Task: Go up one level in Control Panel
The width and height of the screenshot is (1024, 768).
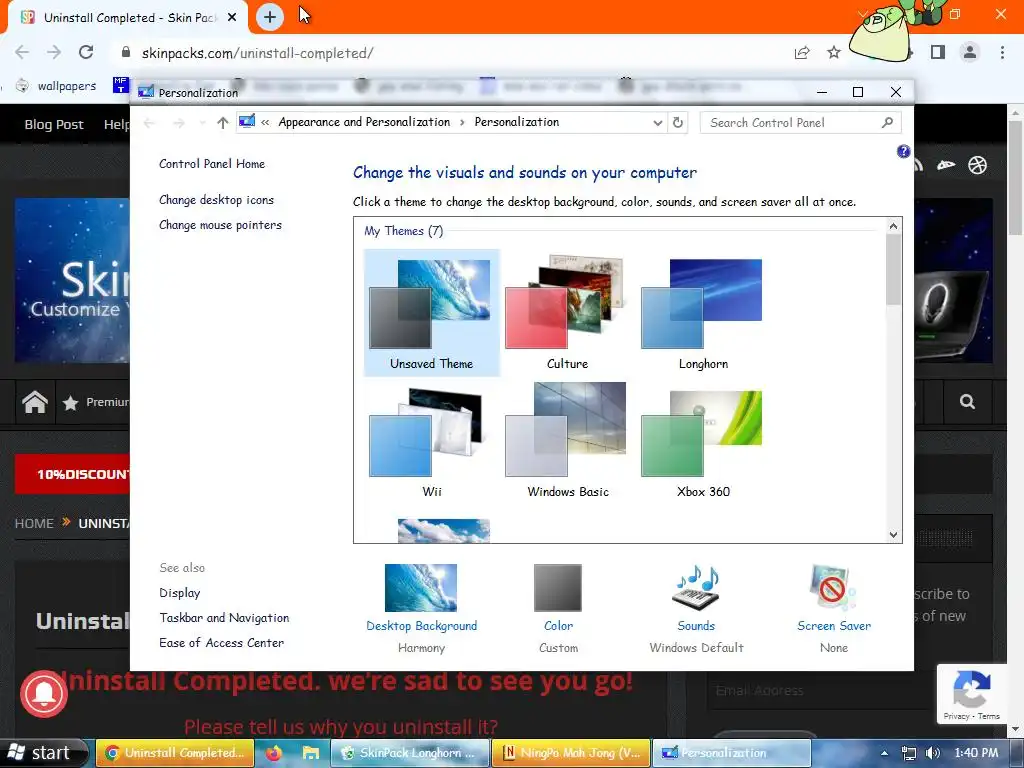Action: (x=223, y=123)
